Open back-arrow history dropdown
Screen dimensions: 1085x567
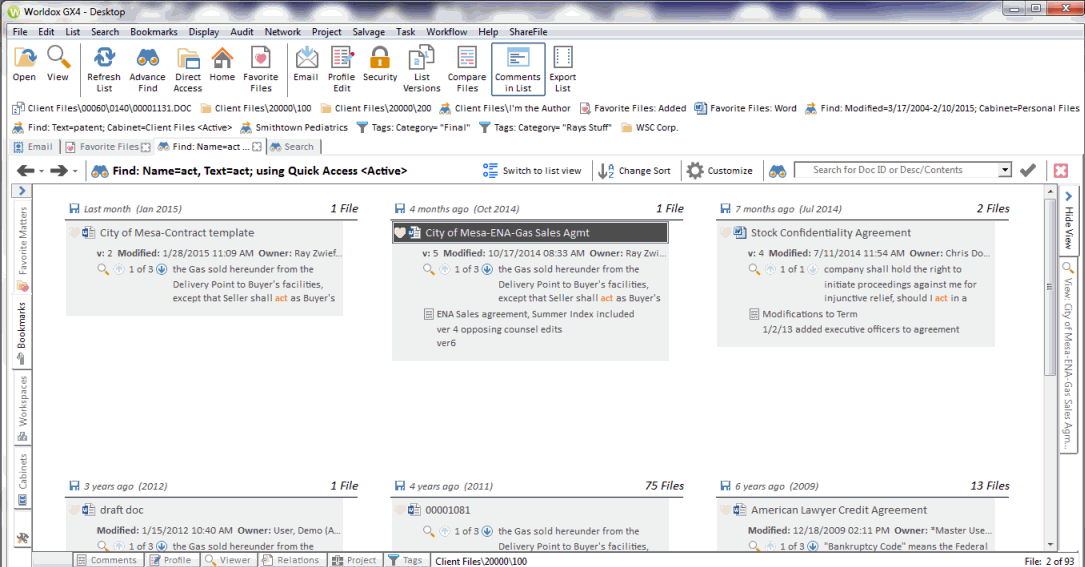coord(42,171)
